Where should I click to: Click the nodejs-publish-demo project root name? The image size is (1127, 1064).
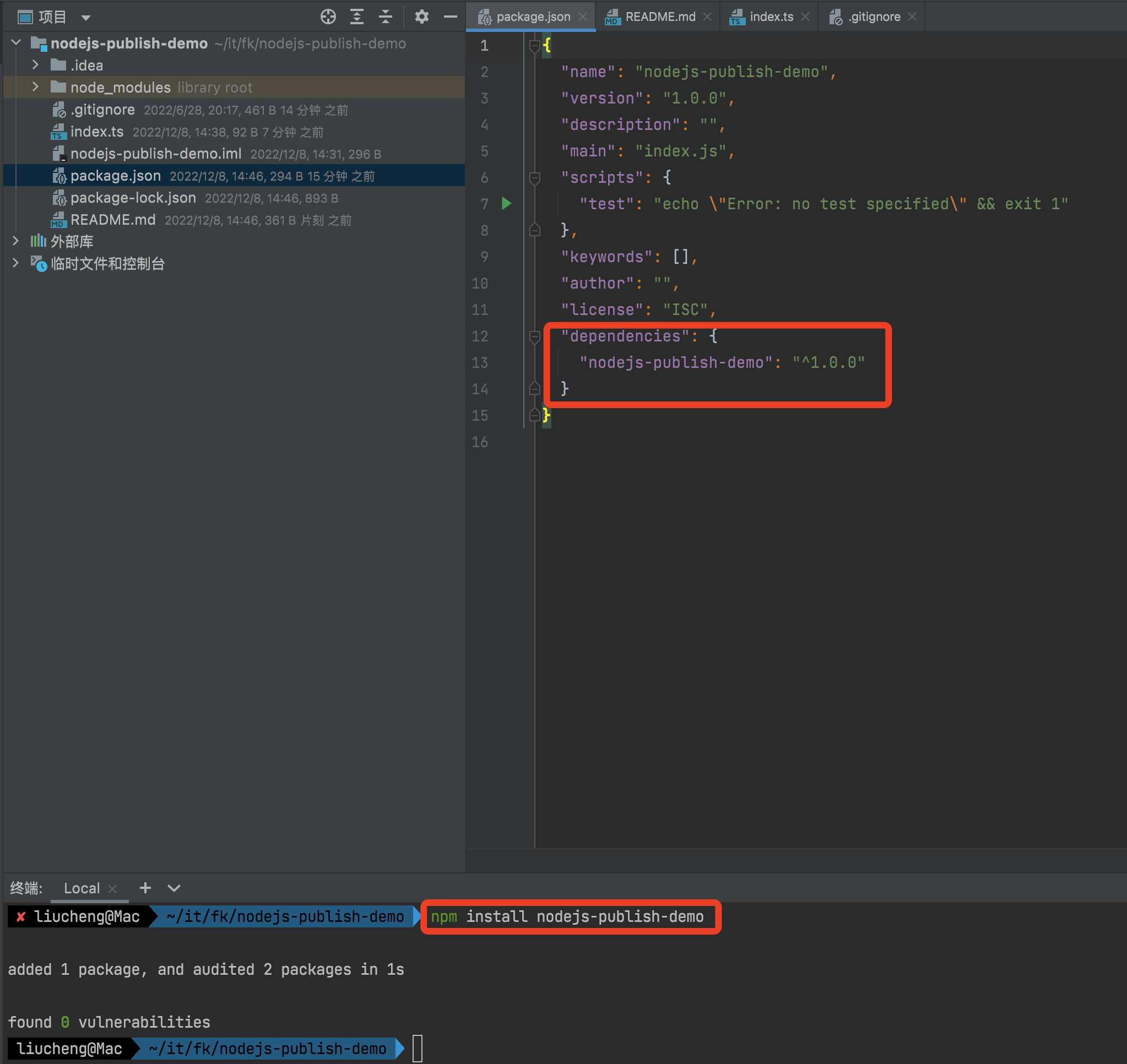(129, 44)
